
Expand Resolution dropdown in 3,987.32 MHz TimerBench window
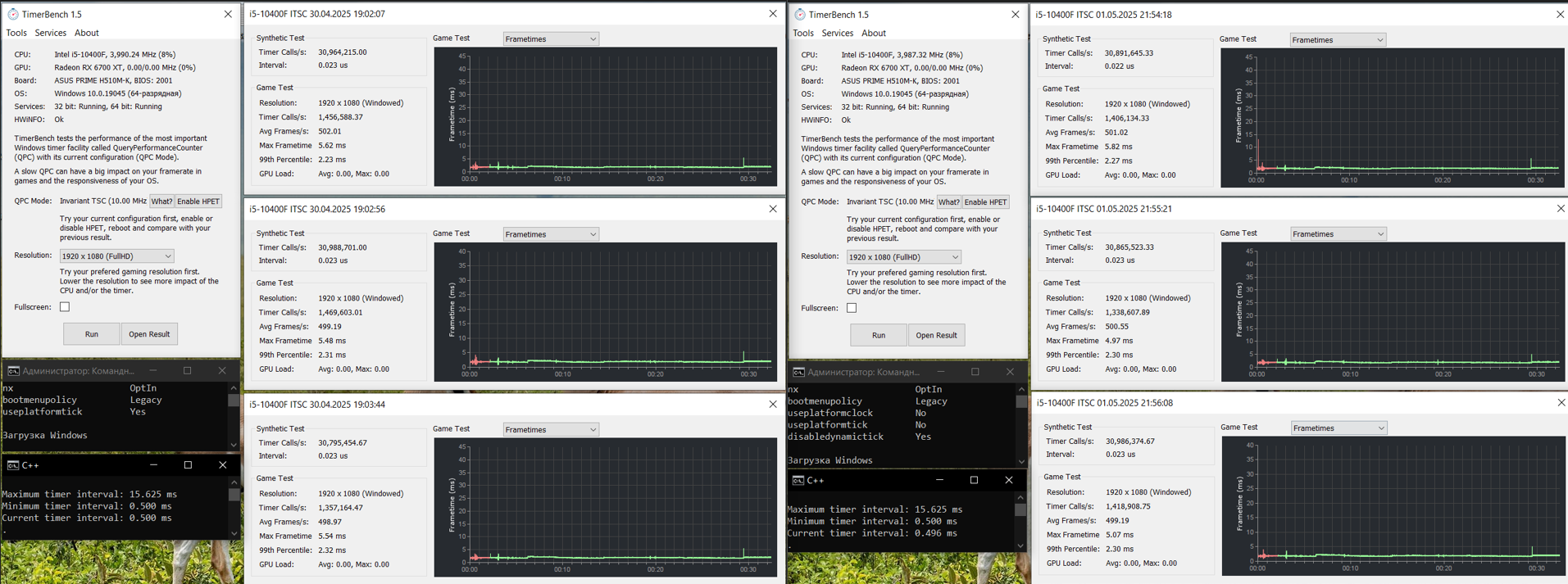pyautogui.click(x=903, y=257)
